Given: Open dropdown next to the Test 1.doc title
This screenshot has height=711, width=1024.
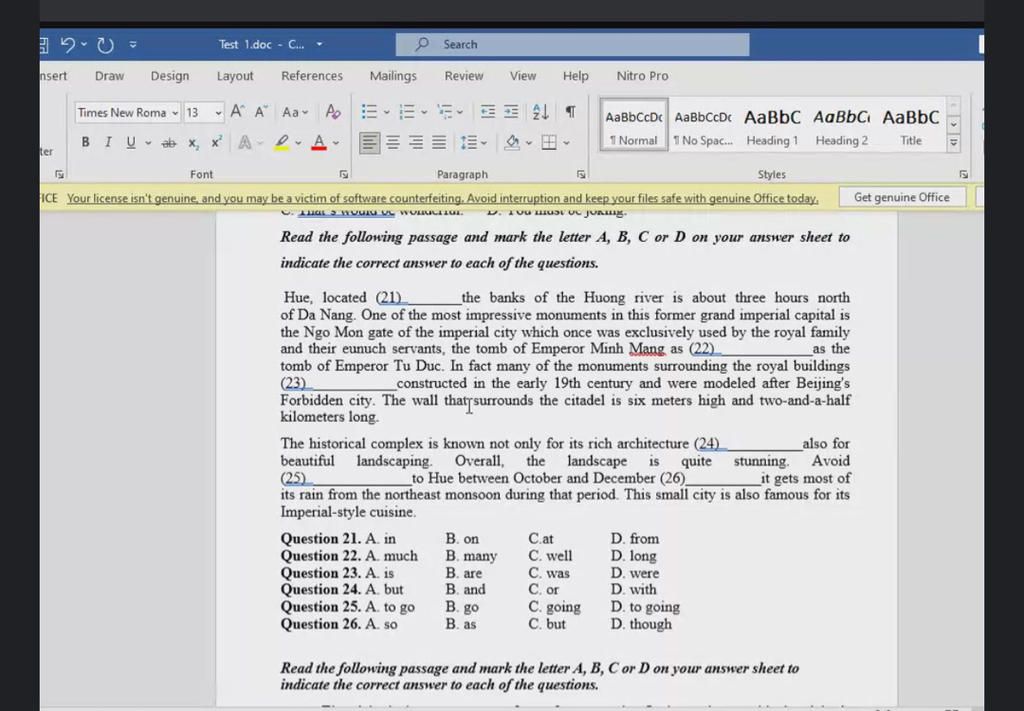Looking at the screenshot, I should point(319,44).
